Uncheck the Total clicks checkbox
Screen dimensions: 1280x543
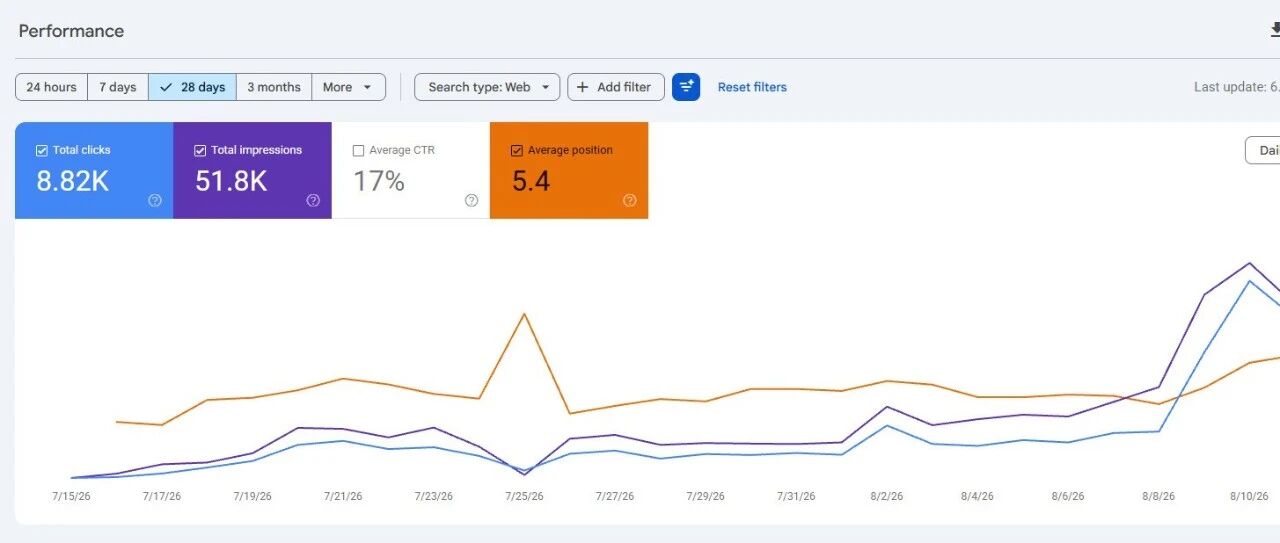pyautogui.click(x=41, y=150)
